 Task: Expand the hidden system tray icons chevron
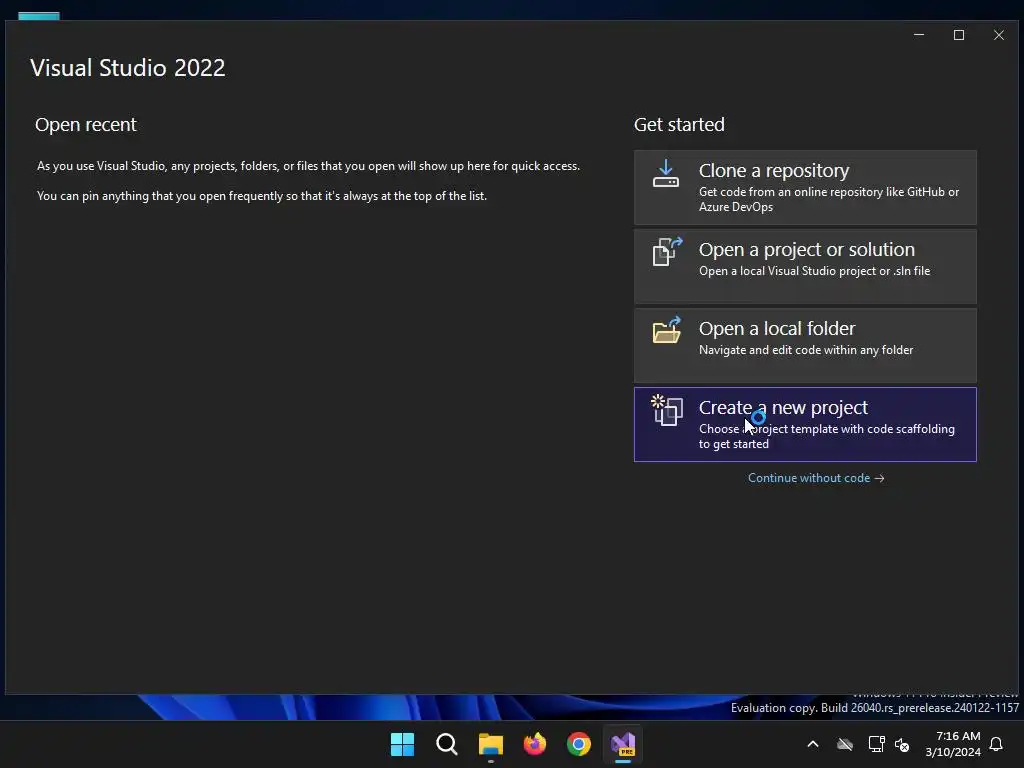coord(813,744)
